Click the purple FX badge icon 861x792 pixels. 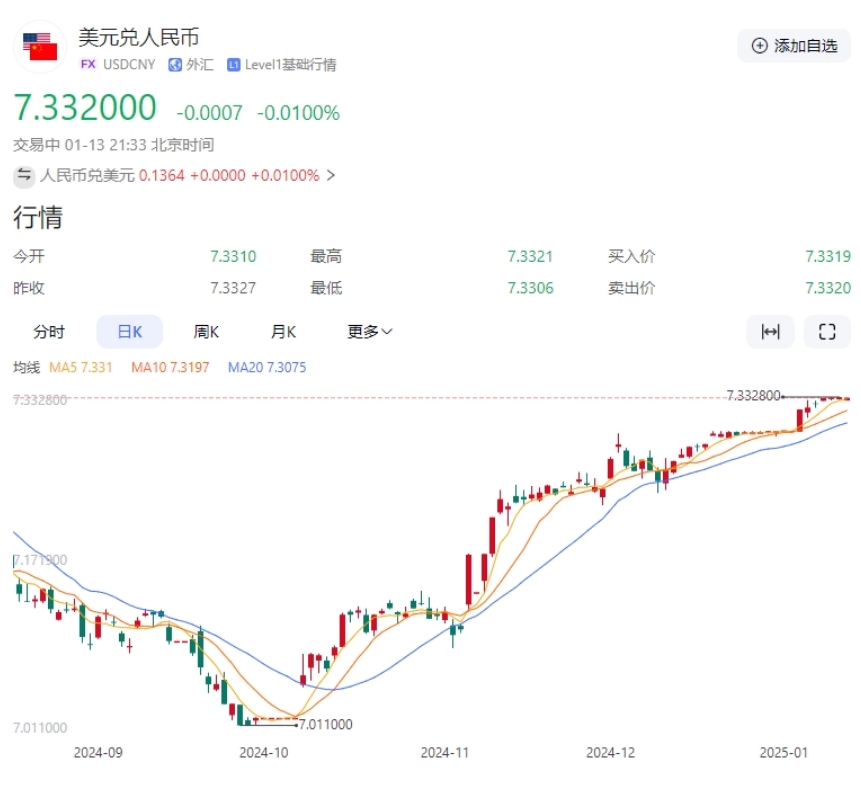pyautogui.click(x=88, y=65)
